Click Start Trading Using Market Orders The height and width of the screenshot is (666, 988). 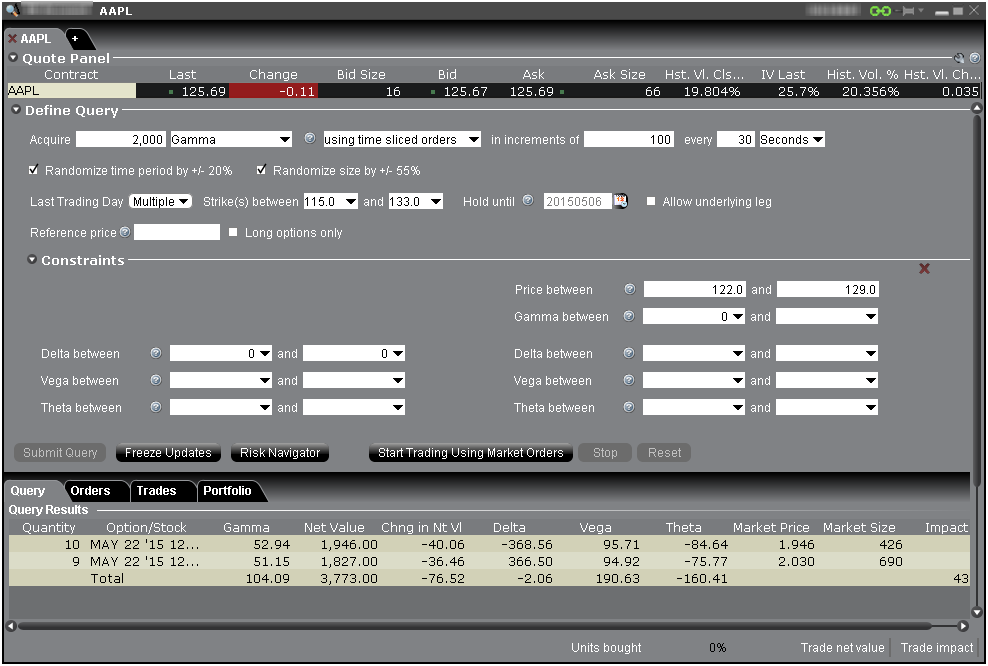click(x=470, y=453)
